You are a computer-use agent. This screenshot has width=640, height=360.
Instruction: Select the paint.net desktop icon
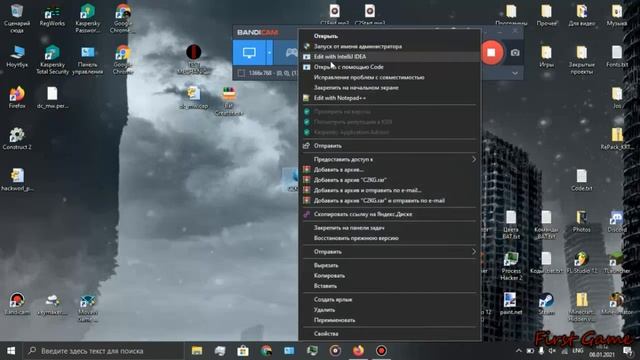point(511,304)
